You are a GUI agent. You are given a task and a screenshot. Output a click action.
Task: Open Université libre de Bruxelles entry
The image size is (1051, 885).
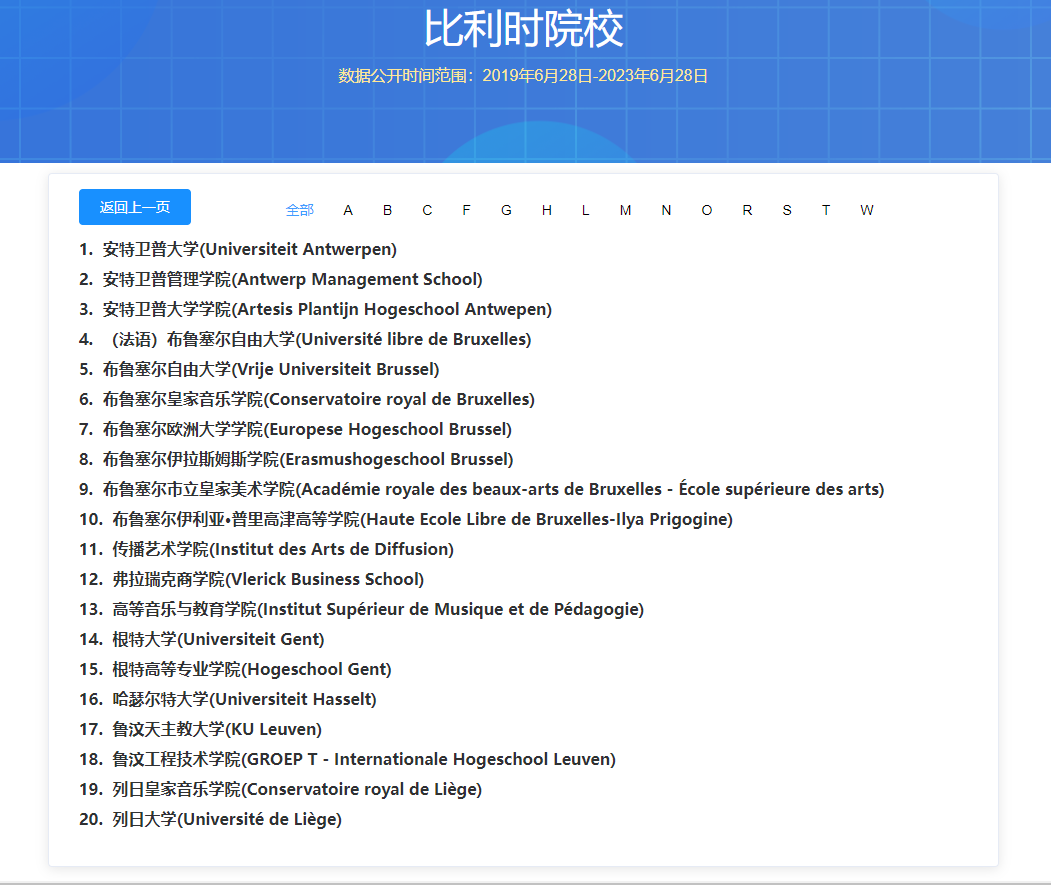[x=305, y=339]
